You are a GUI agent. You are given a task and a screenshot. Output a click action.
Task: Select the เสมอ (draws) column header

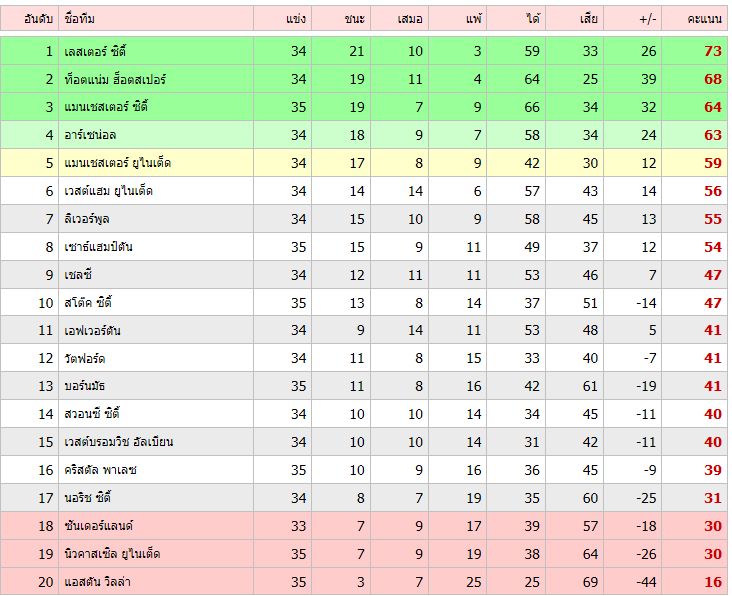(x=410, y=18)
